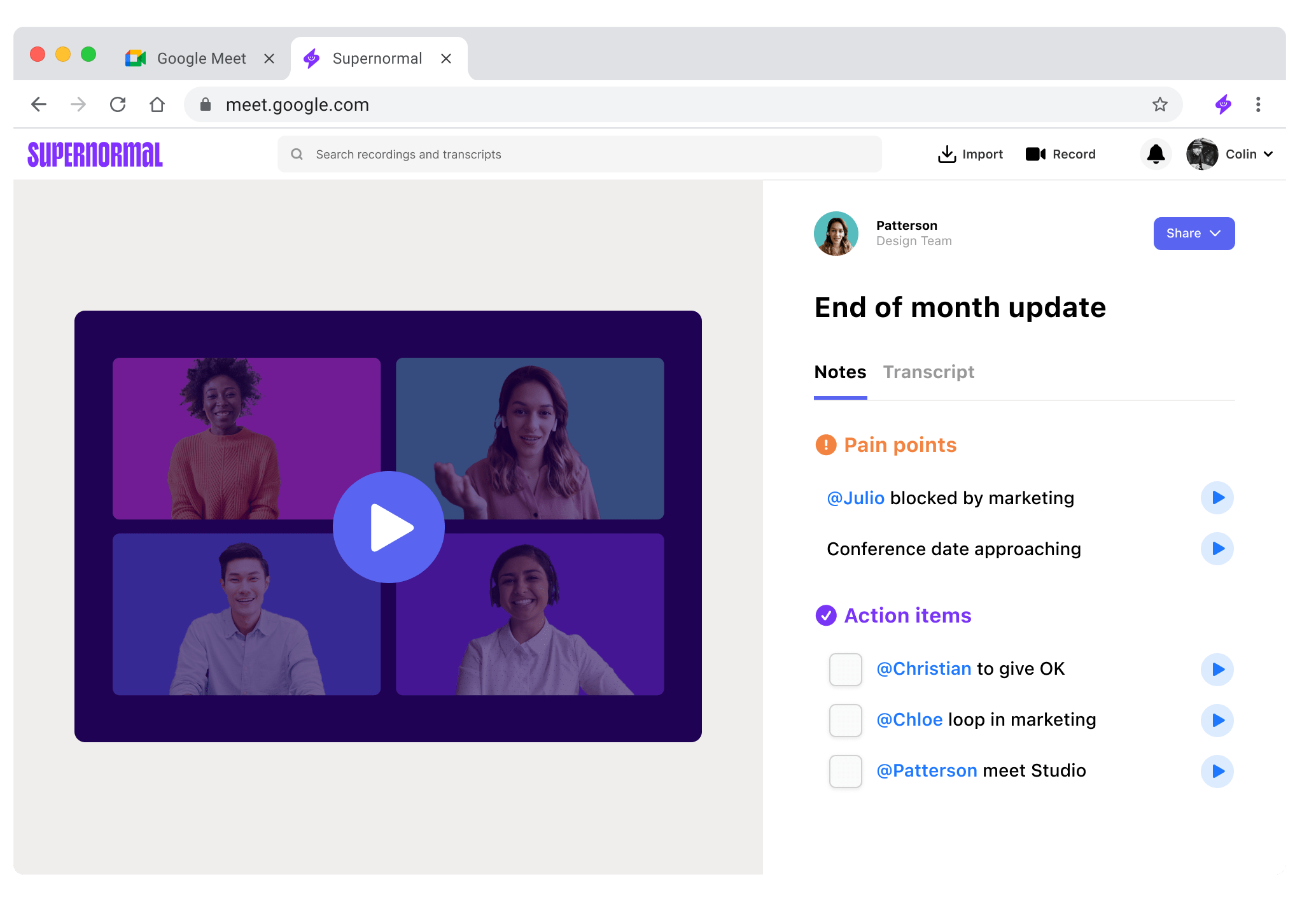1316x902 pixels.
Task: Reload the page with refresh icon
Action: coord(118,104)
